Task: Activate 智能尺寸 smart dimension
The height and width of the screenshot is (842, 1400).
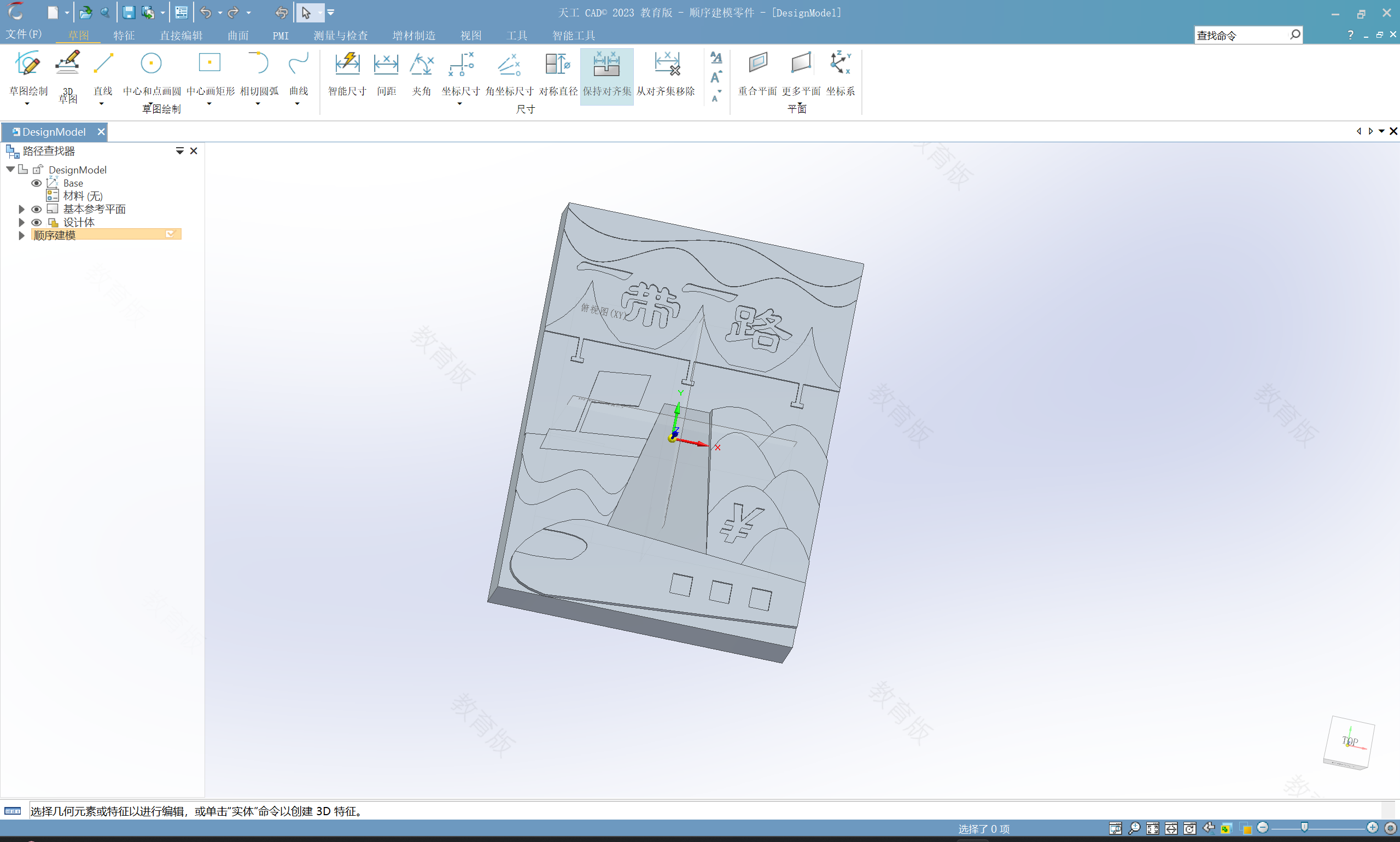Action: 347,74
